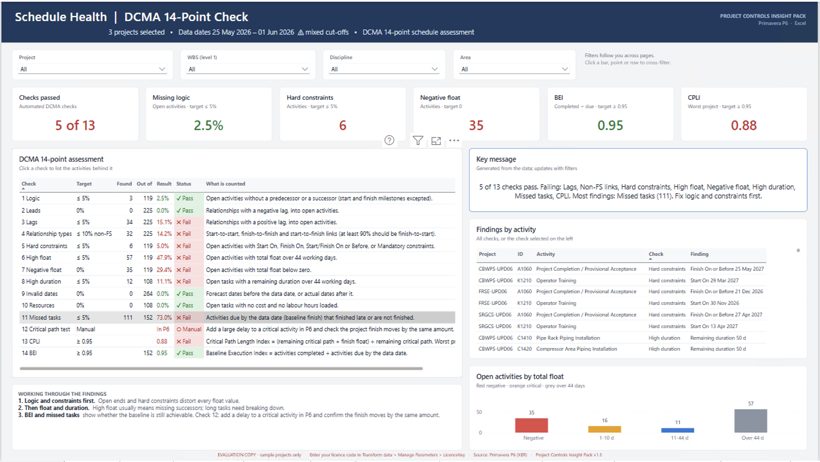The height and width of the screenshot is (462, 820).
Task: Sort findings by Project column header
Action: tap(487, 254)
